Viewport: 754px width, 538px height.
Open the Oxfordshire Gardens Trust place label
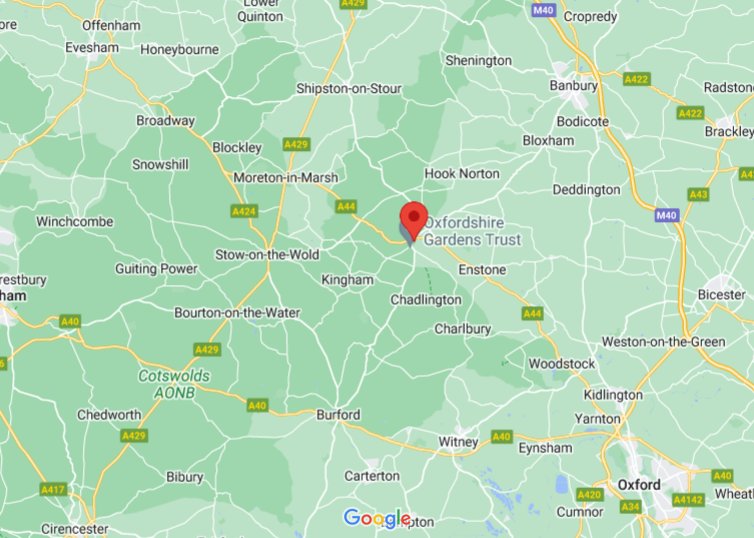(x=471, y=231)
